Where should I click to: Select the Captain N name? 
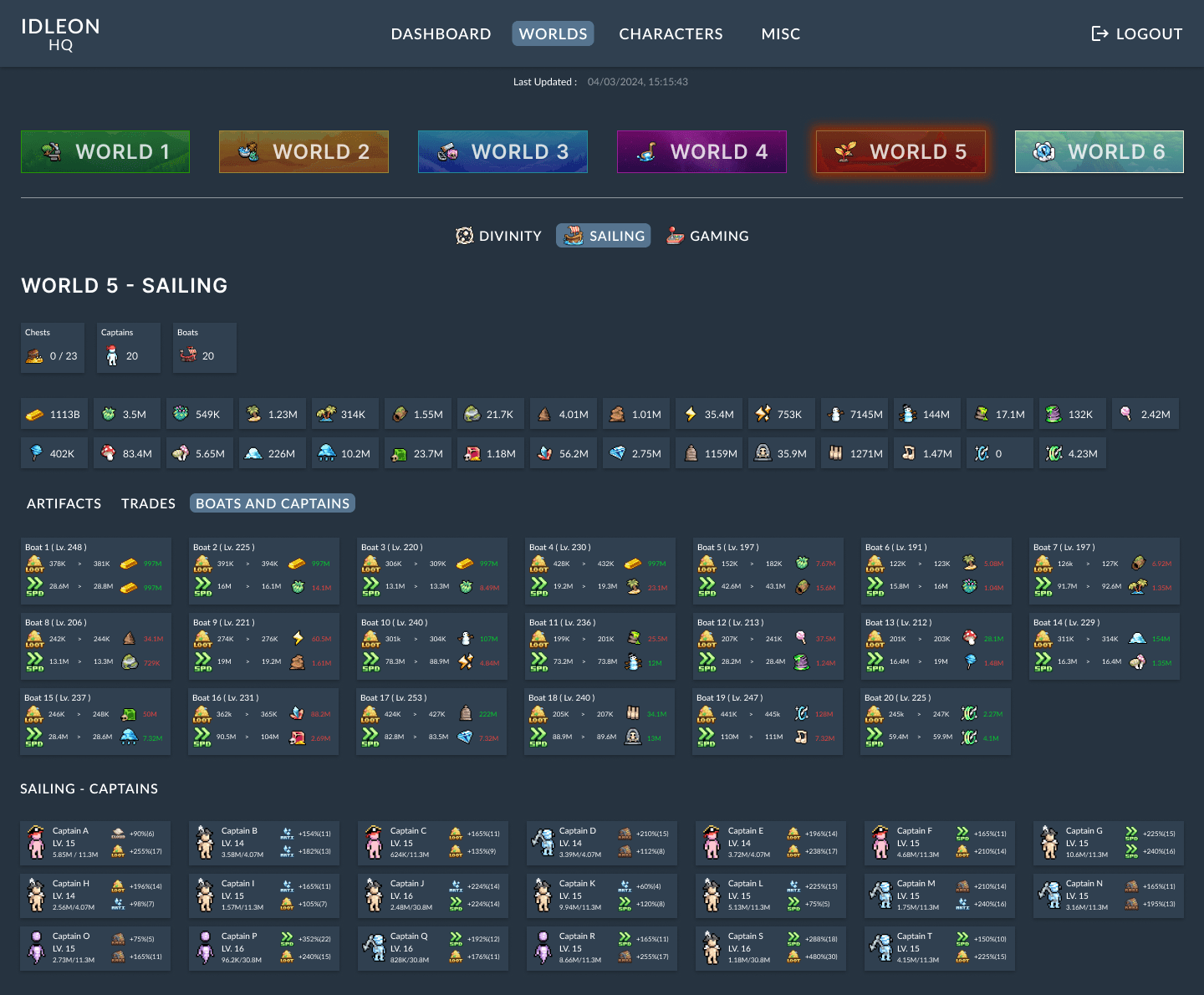click(1084, 884)
